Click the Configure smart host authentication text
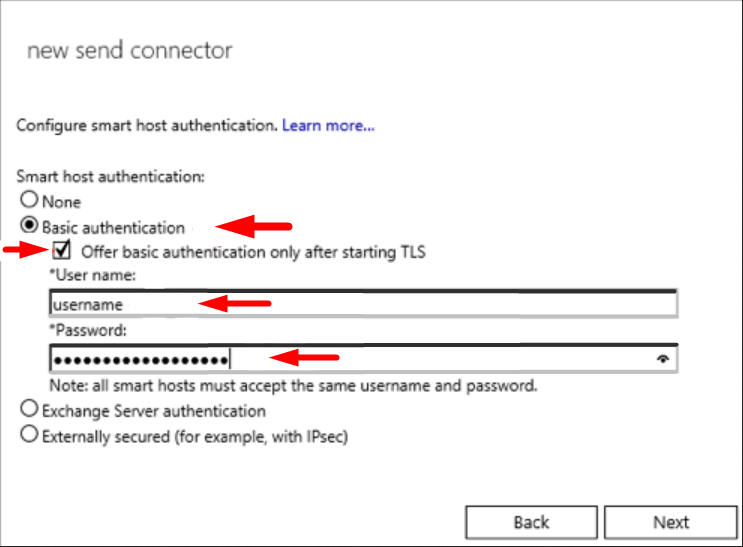 pos(146,126)
